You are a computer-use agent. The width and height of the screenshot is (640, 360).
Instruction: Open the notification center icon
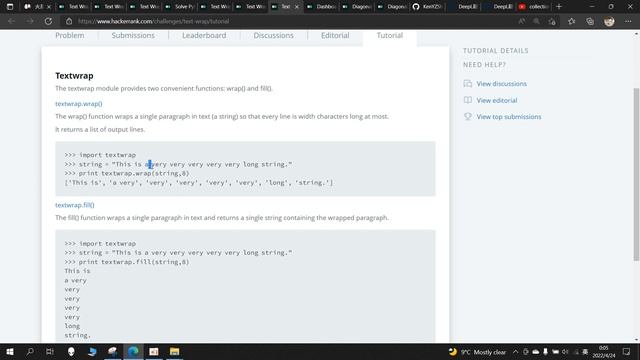click(x=627, y=352)
